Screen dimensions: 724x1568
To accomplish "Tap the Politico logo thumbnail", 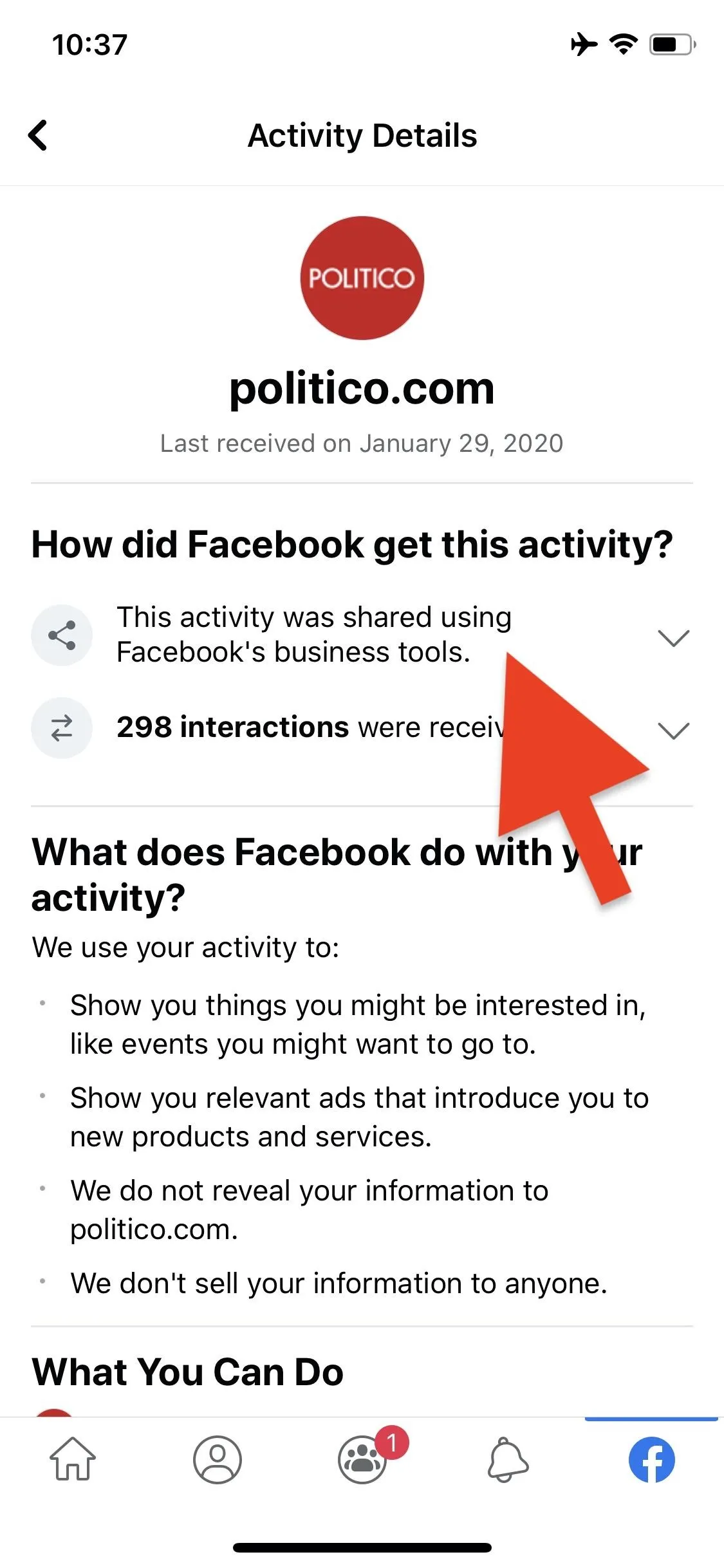I will [x=362, y=278].
